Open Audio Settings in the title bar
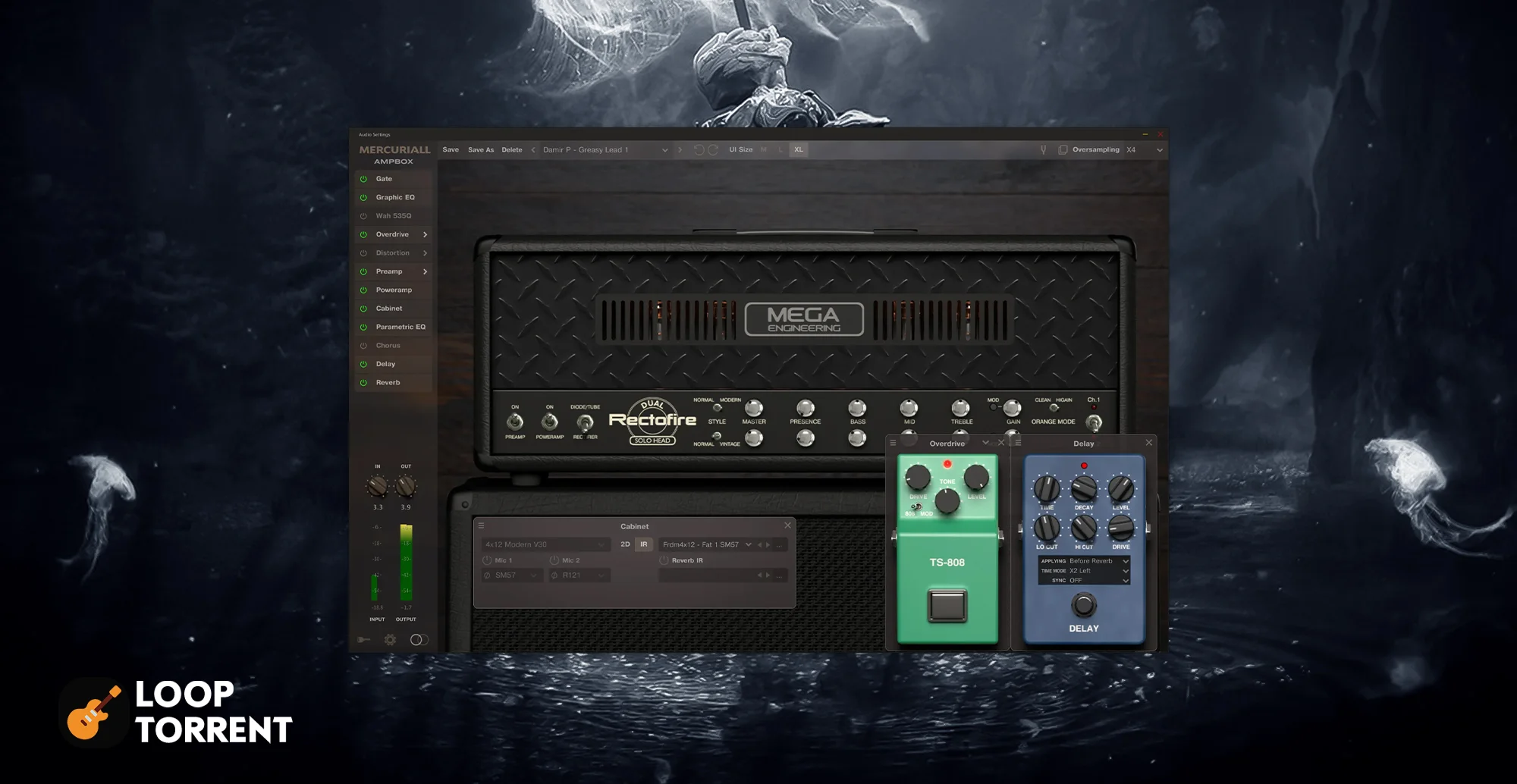 [x=375, y=134]
